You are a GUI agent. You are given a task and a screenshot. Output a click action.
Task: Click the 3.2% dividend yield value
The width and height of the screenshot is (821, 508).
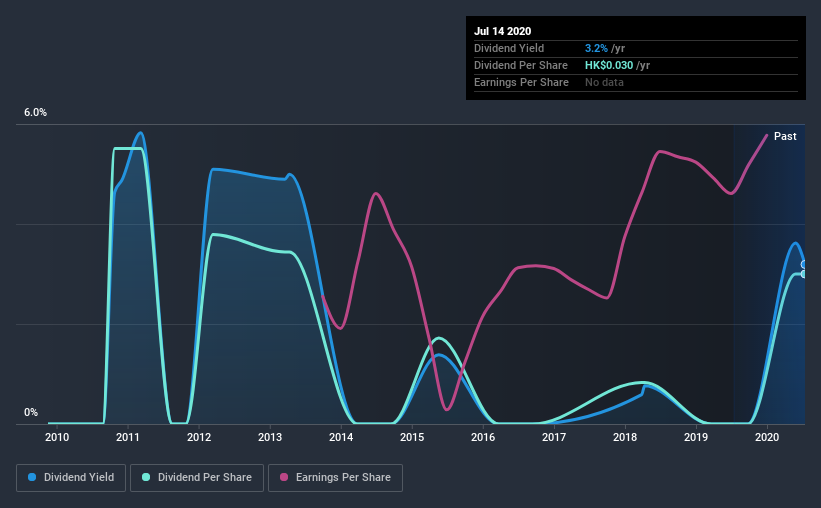(596, 48)
